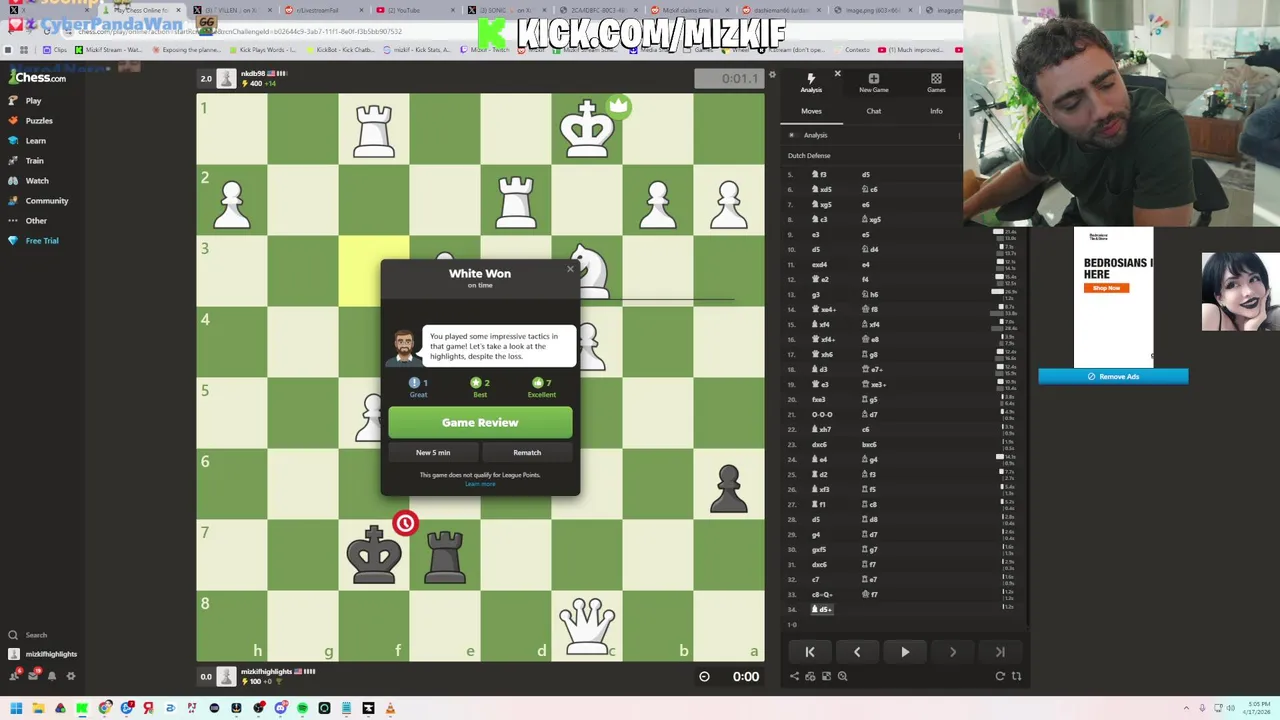Viewport: 1280px width, 720px height.
Task: Click the board settings gear near clock
Action: point(772,75)
